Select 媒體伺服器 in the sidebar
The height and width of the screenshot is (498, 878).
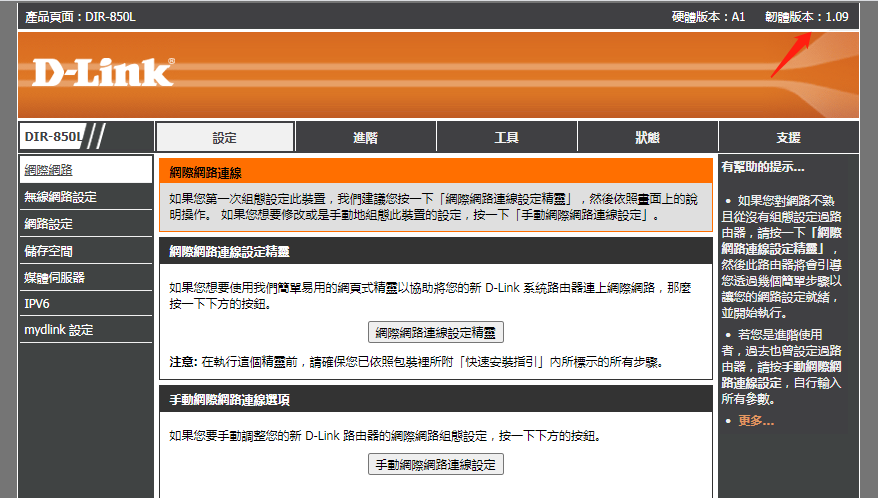(x=86, y=277)
